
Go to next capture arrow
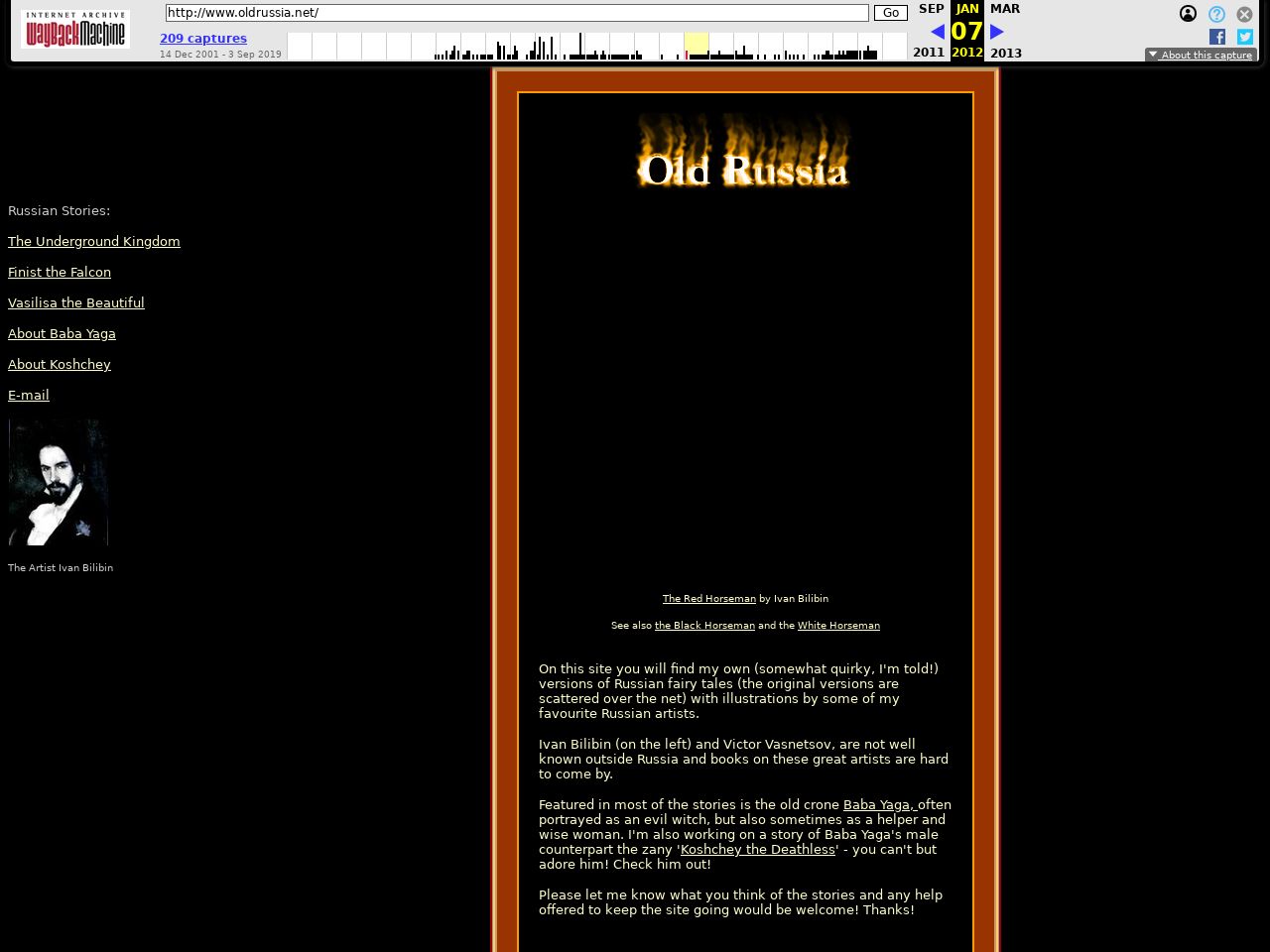(997, 32)
